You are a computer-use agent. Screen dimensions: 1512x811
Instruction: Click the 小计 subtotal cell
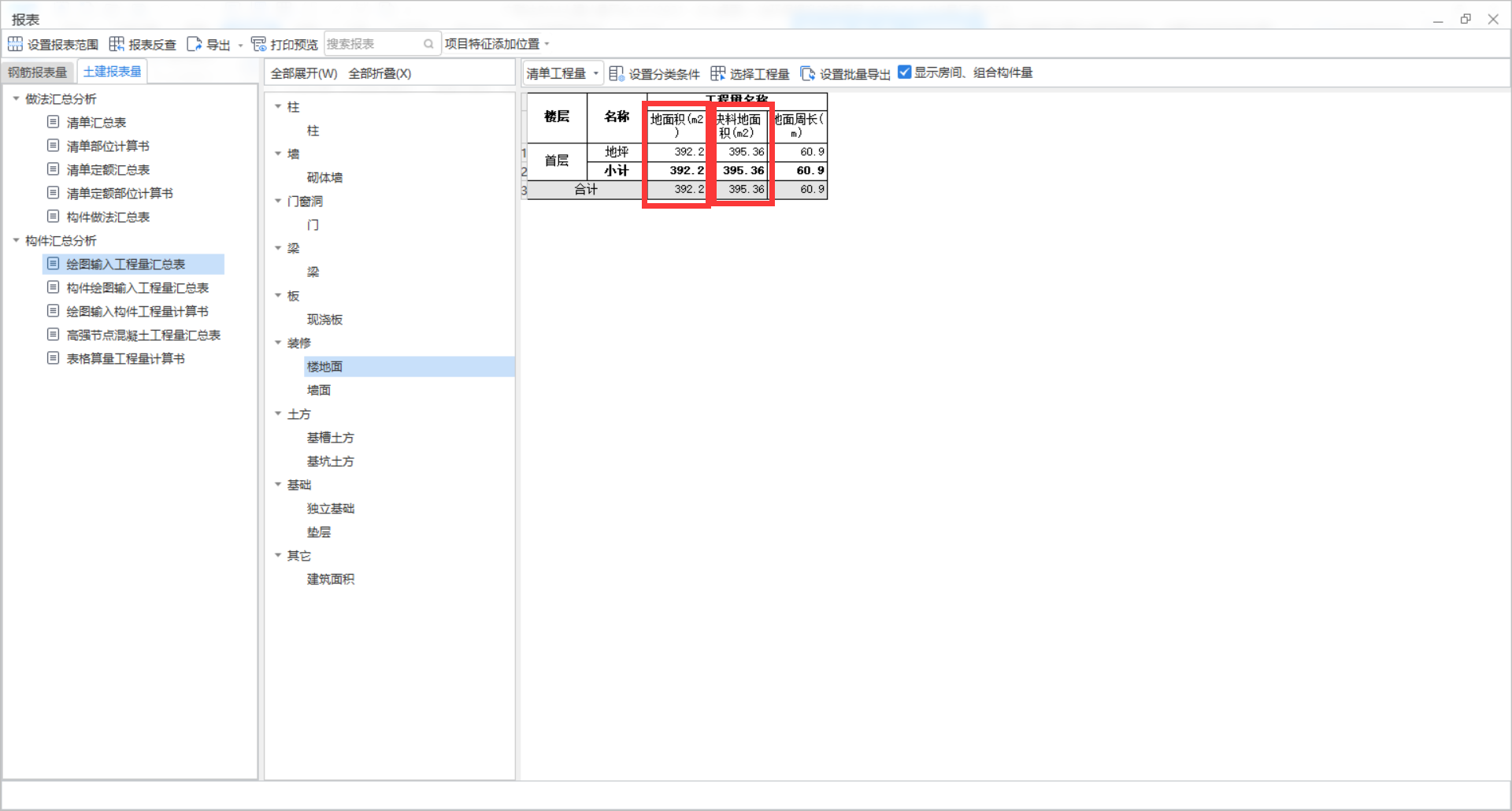coord(617,170)
